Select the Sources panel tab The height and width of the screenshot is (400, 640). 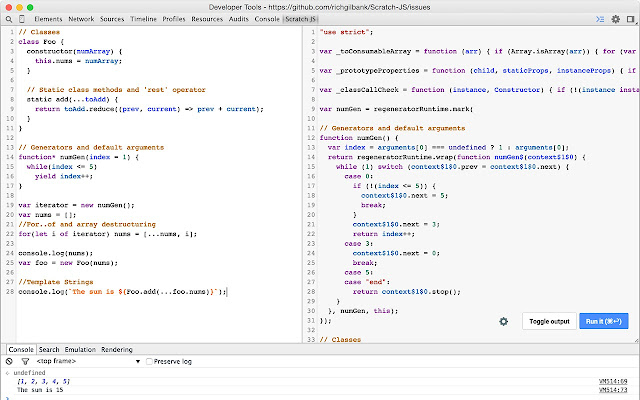(x=112, y=19)
